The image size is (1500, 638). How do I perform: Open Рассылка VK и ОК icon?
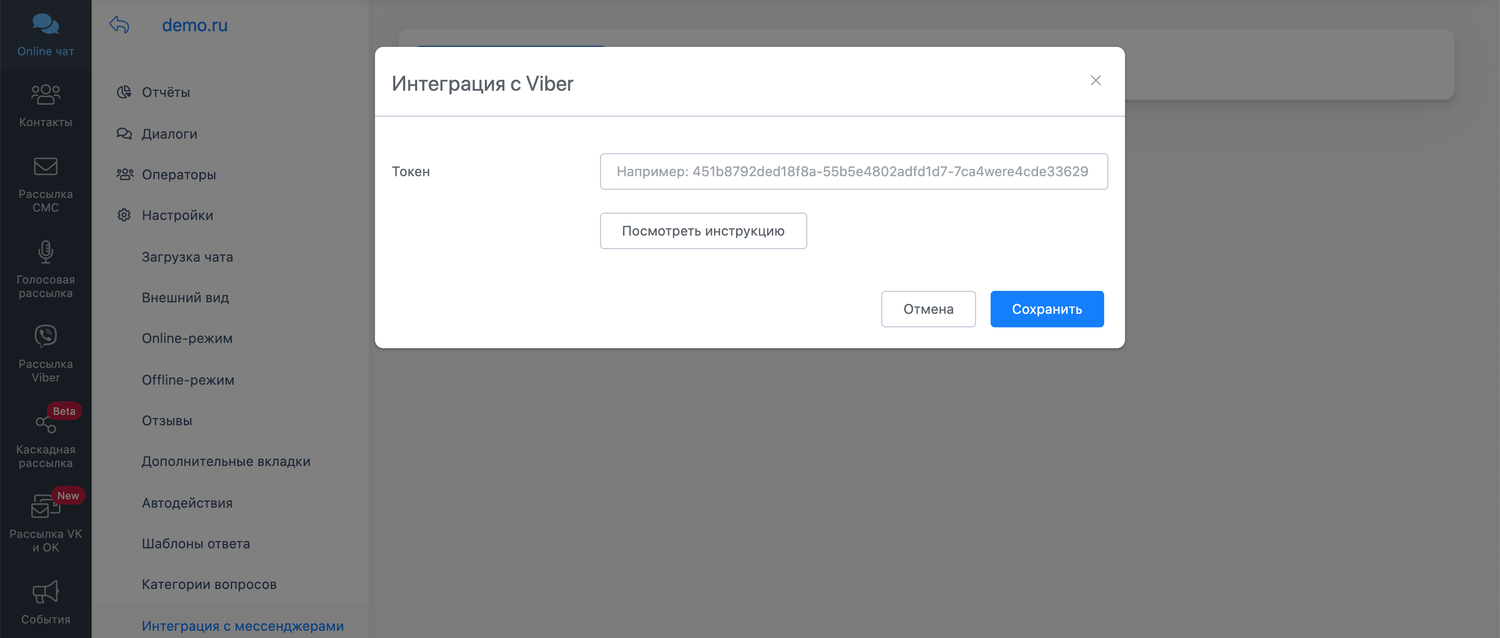[x=46, y=507]
